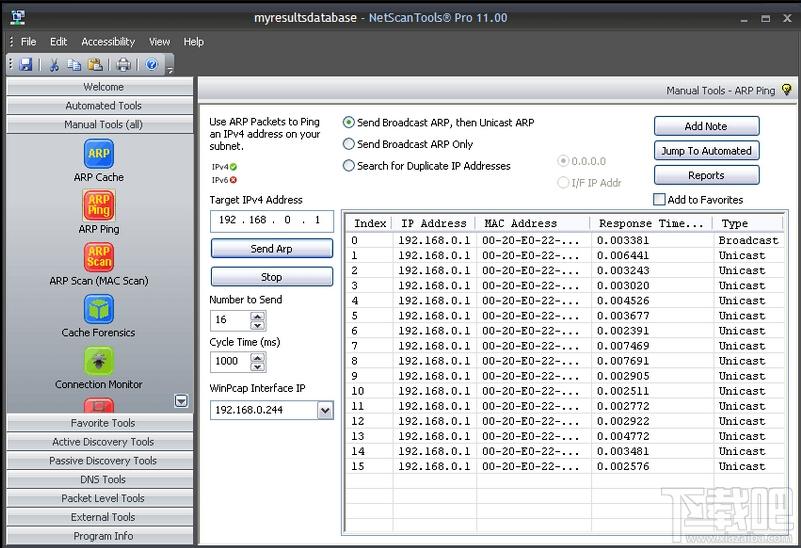Click the Save icon in toolbar
The image size is (801, 548).
26,64
